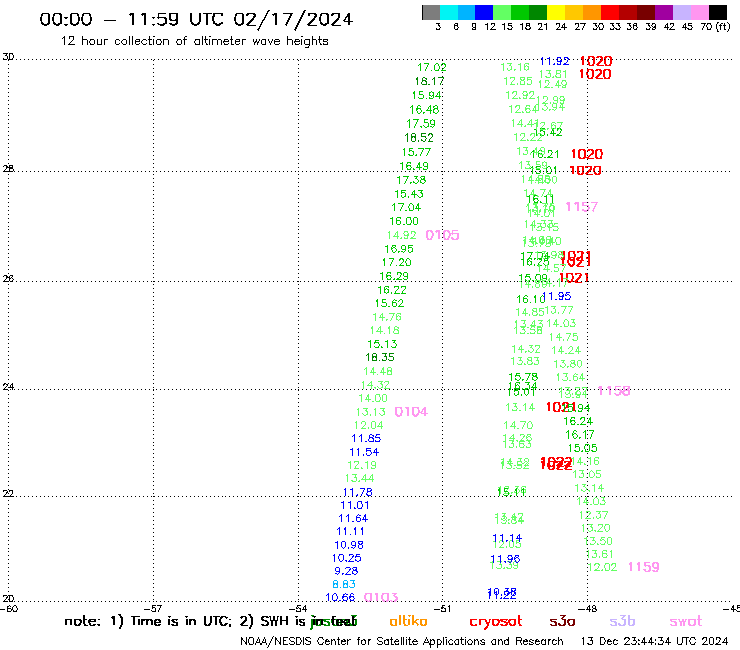Viewport: 740px width, 650px height.
Task: Click the timestamp '13 Dec 23:44:34 UTC 2024'
Action: 654,641
